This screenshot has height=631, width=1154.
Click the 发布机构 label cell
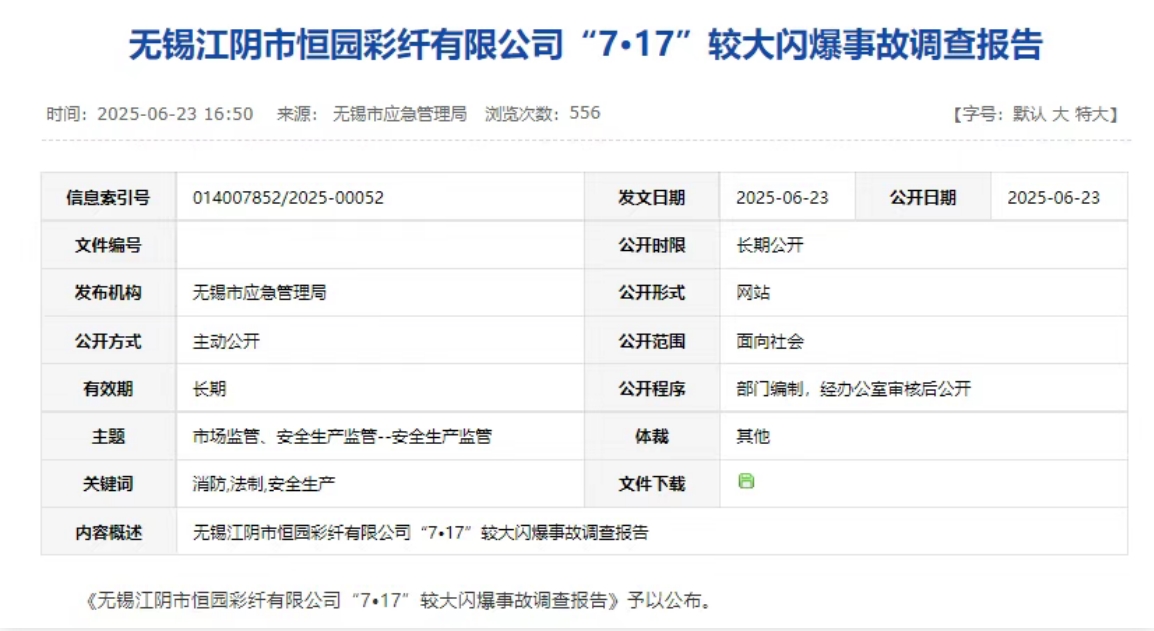click(108, 293)
